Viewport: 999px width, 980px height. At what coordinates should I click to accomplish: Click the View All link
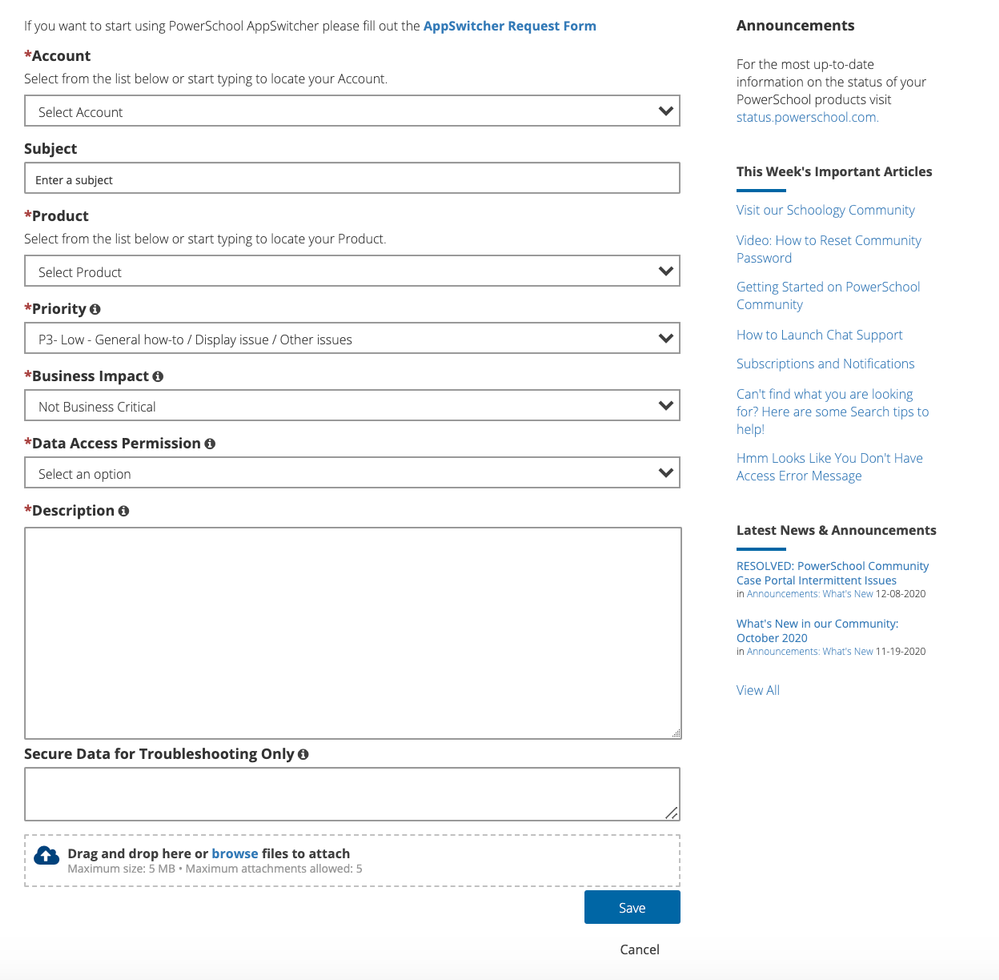[x=757, y=689]
